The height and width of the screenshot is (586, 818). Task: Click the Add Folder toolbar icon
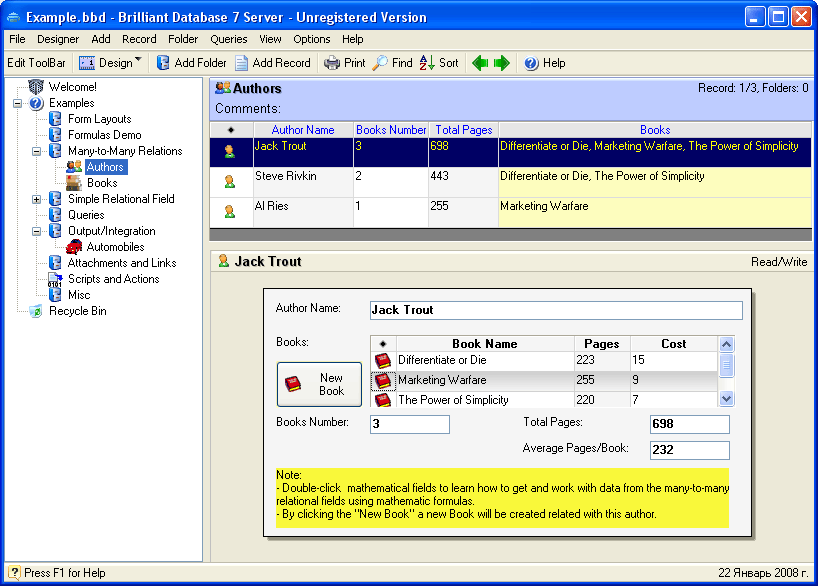pyautogui.click(x=163, y=63)
